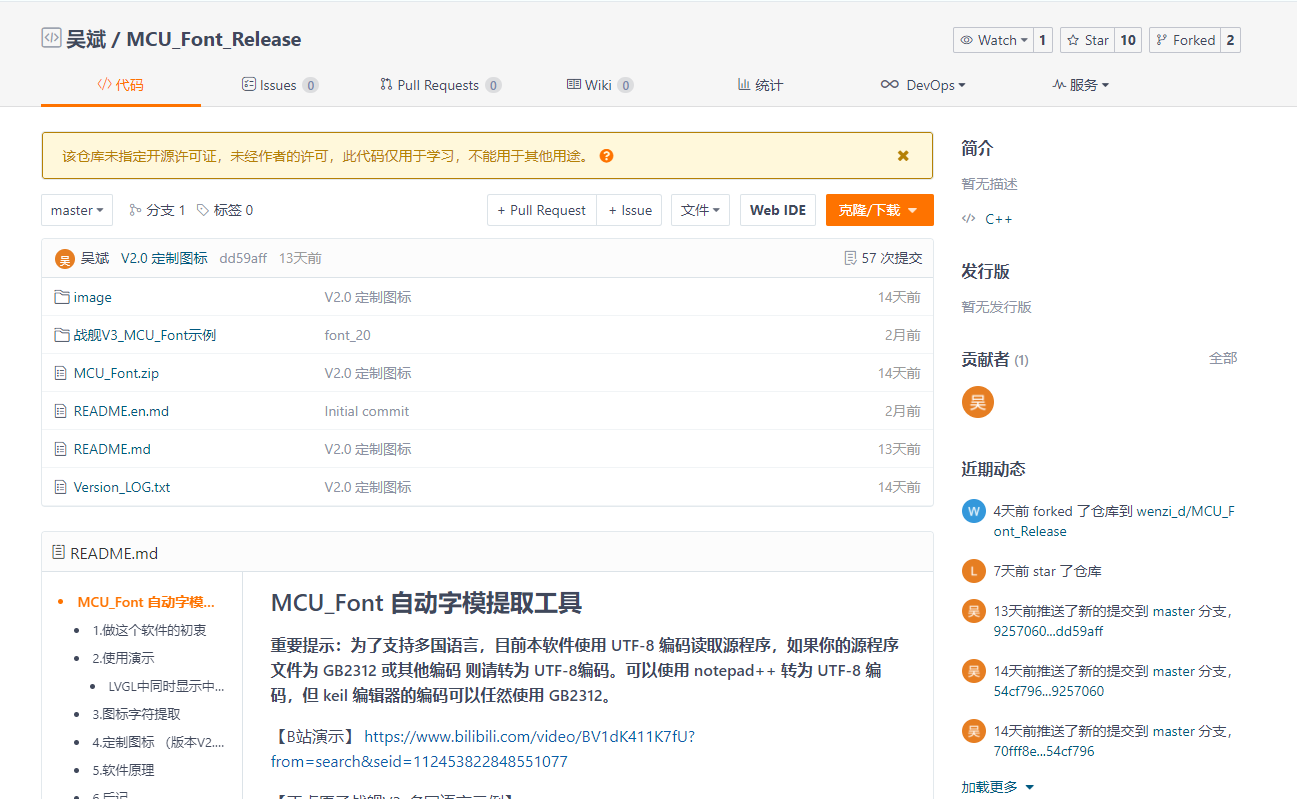Switch to the 代码 tab

(x=120, y=85)
